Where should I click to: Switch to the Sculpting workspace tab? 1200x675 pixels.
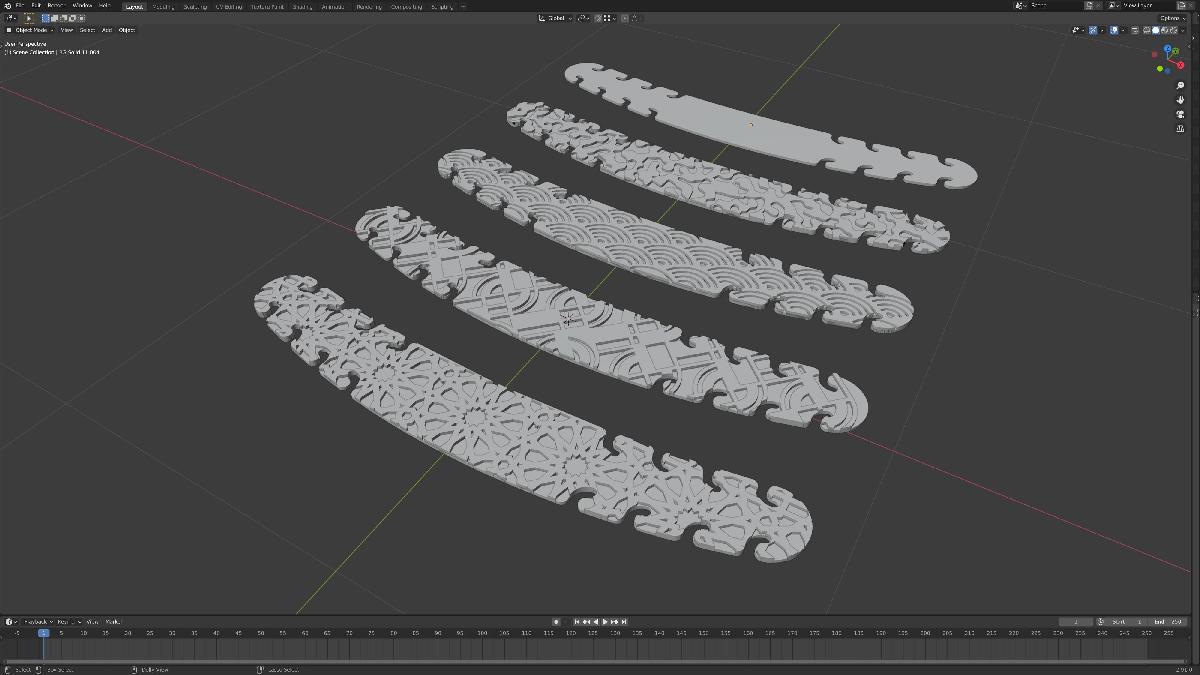pos(194,6)
